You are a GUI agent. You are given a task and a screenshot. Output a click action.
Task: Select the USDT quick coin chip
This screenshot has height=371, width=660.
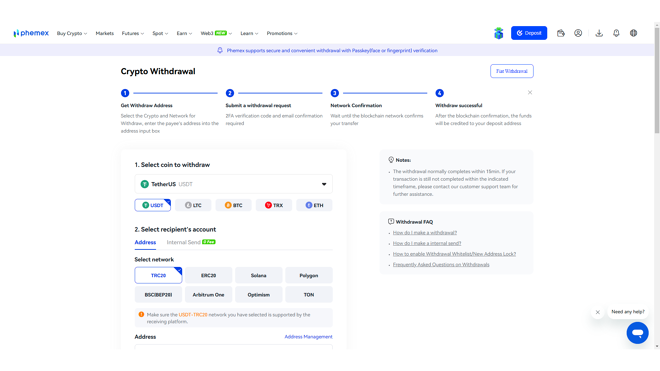152,205
